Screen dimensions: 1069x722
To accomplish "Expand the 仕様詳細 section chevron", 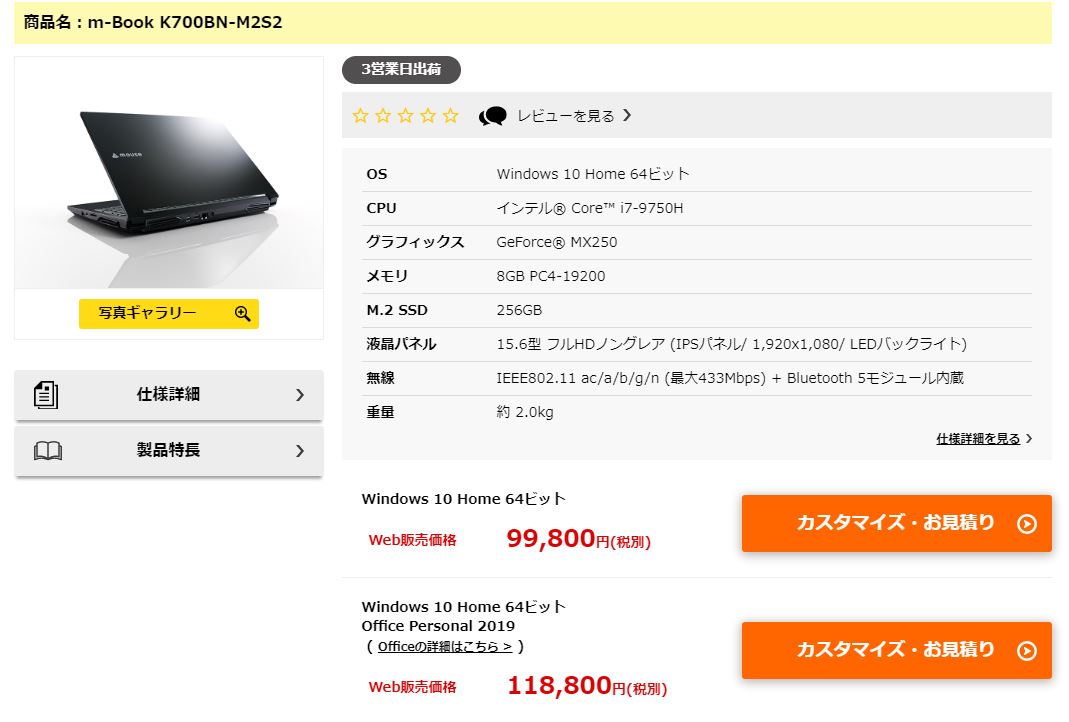I will click(299, 395).
